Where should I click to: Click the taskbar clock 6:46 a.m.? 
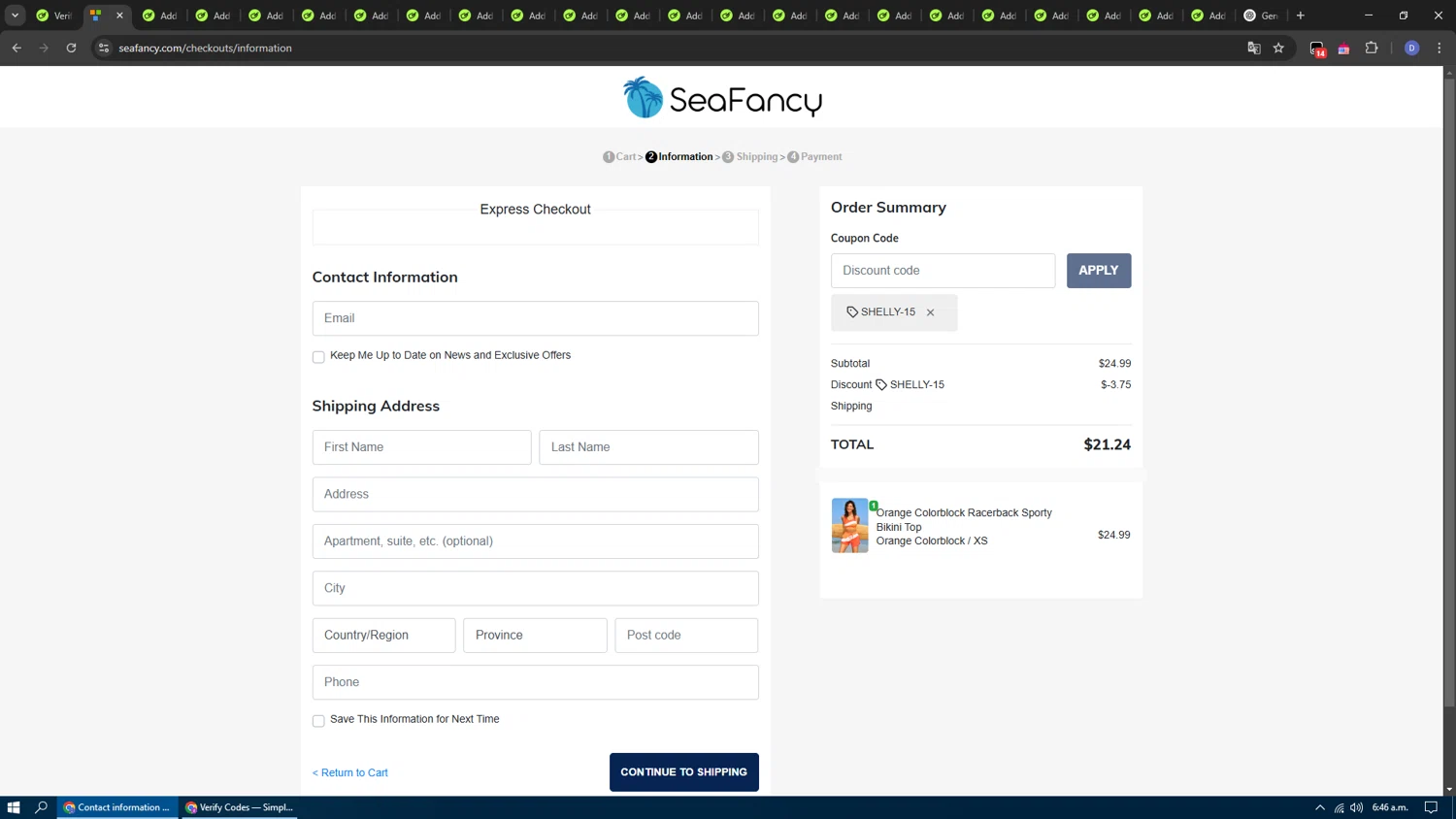click(x=1390, y=807)
